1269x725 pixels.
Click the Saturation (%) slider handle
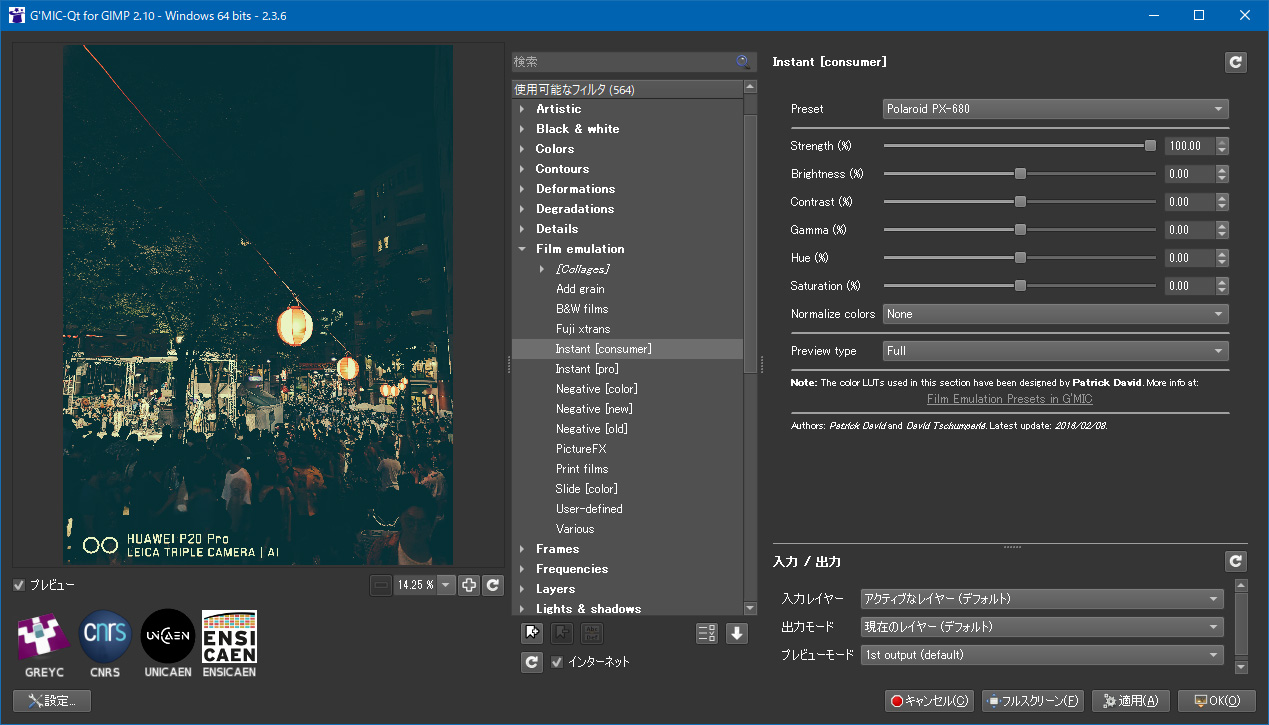coord(1020,286)
